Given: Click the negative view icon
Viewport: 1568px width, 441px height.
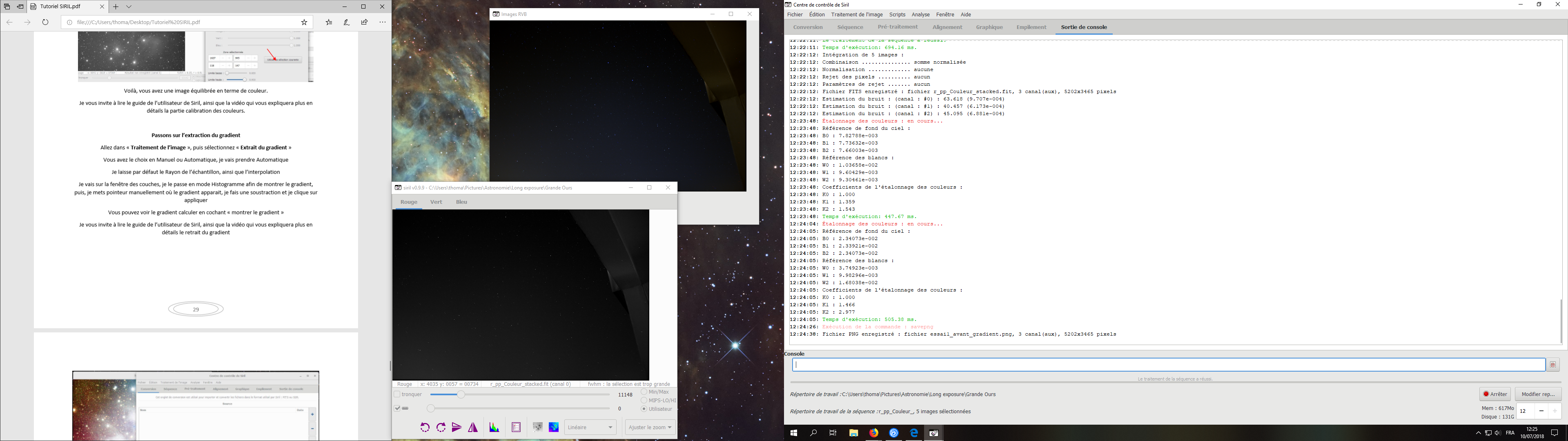Looking at the screenshot, I should 537,428.
